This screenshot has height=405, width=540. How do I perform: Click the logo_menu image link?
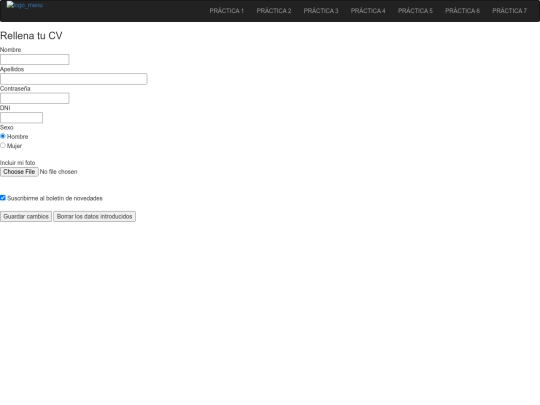(24, 5)
